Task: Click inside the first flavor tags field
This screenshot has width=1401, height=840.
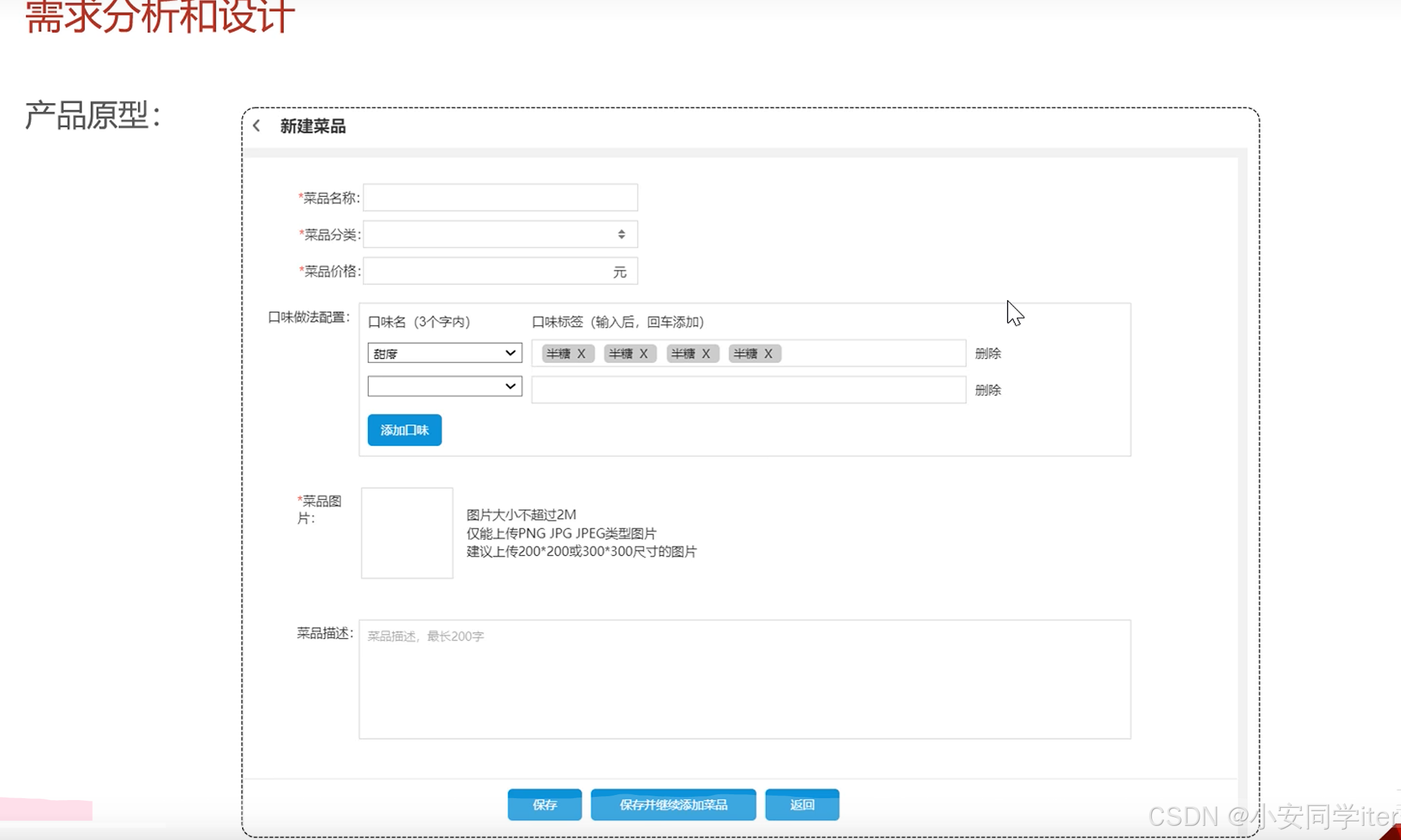Action: point(872,353)
